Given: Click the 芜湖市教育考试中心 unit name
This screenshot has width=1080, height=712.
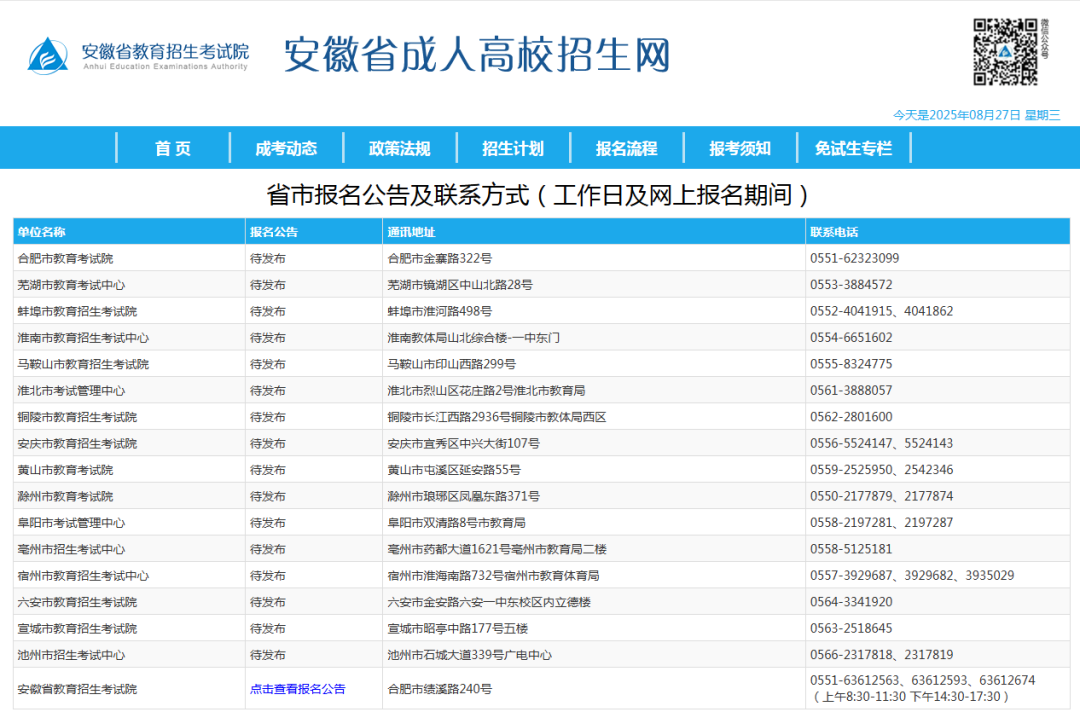Looking at the screenshot, I should click(x=72, y=285).
